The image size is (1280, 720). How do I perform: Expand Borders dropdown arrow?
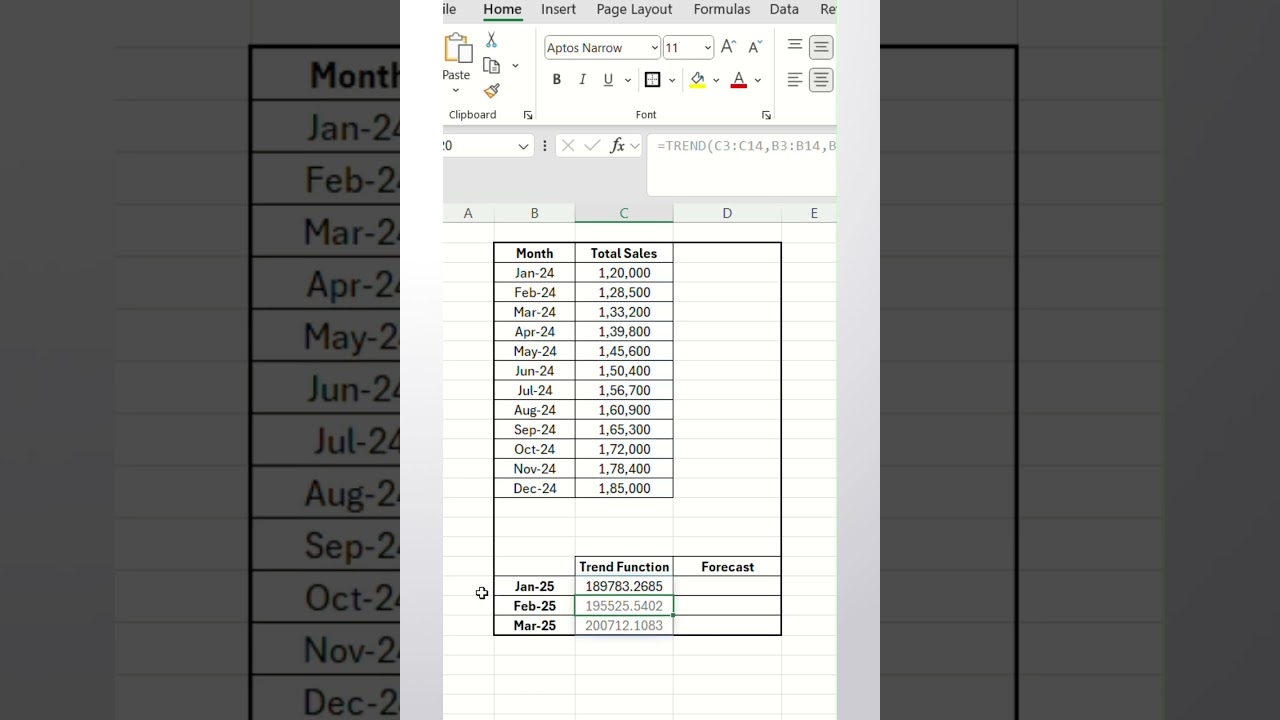click(x=672, y=80)
